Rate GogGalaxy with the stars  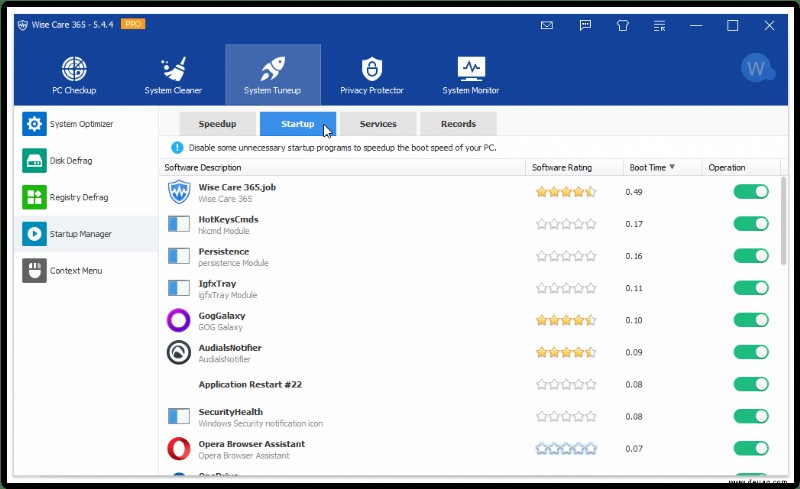[x=566, y=321]
